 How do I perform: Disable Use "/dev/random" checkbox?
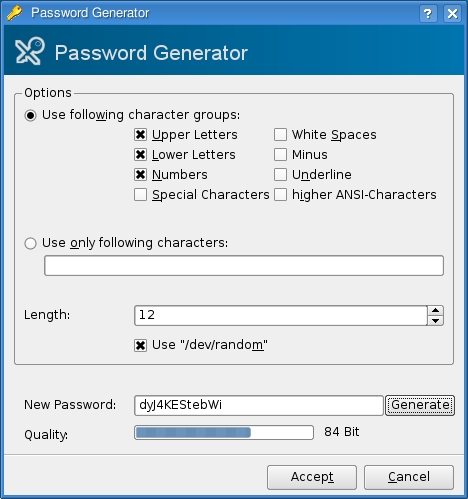click(x=140, y=345)
